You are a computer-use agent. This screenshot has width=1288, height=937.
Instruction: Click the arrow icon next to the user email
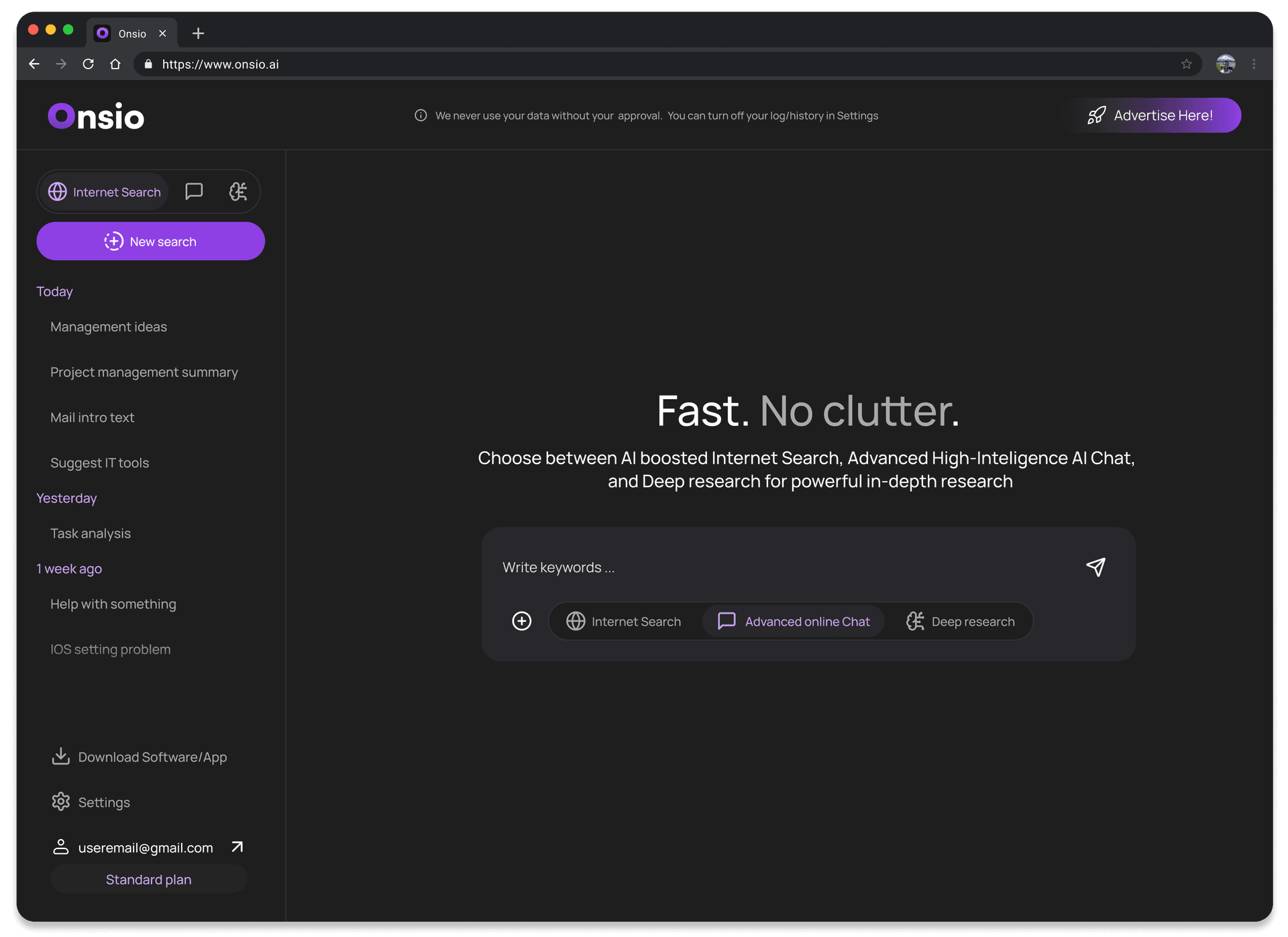(x=237, y=847)
